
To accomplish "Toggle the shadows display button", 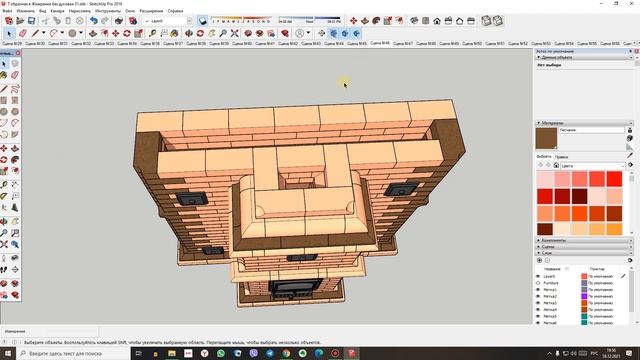I will (202, 20).
